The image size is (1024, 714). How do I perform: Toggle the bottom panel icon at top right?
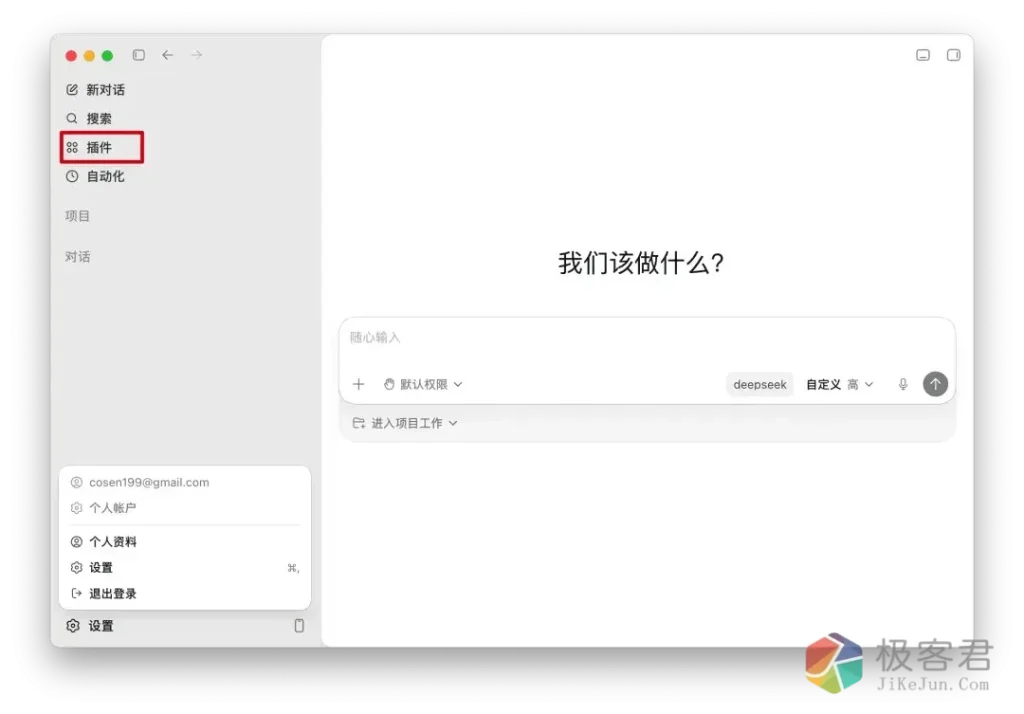tap(923, 55)
